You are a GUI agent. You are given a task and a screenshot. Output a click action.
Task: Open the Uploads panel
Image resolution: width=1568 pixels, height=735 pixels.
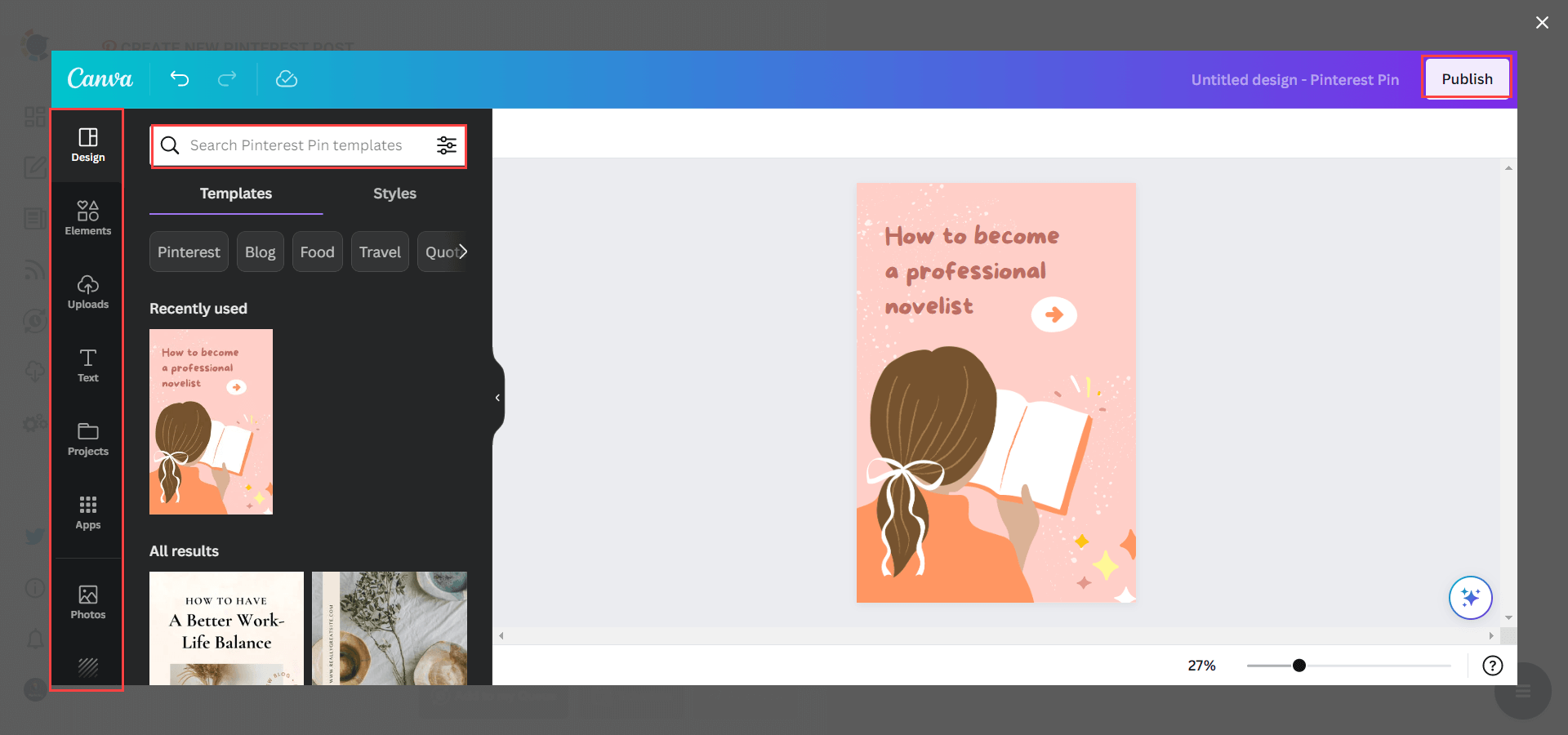87,292
